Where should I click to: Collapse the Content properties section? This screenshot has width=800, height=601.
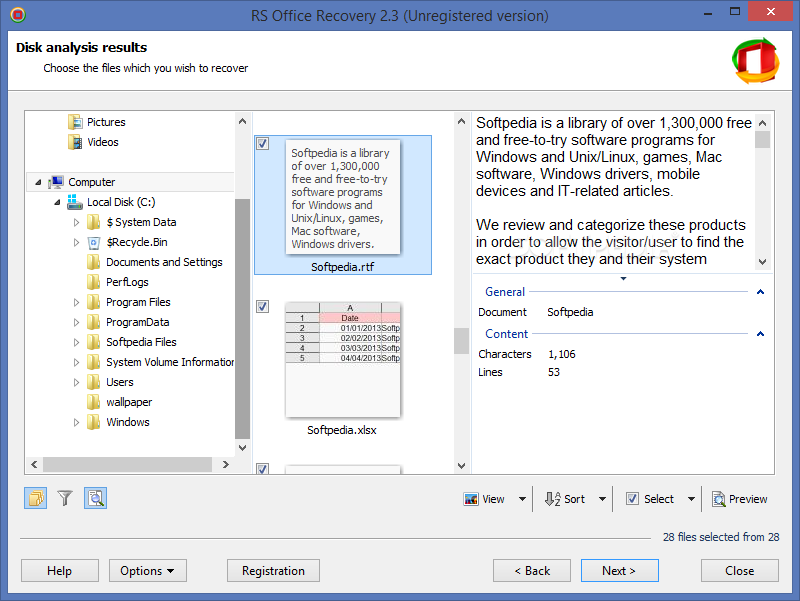click(760, 334)
